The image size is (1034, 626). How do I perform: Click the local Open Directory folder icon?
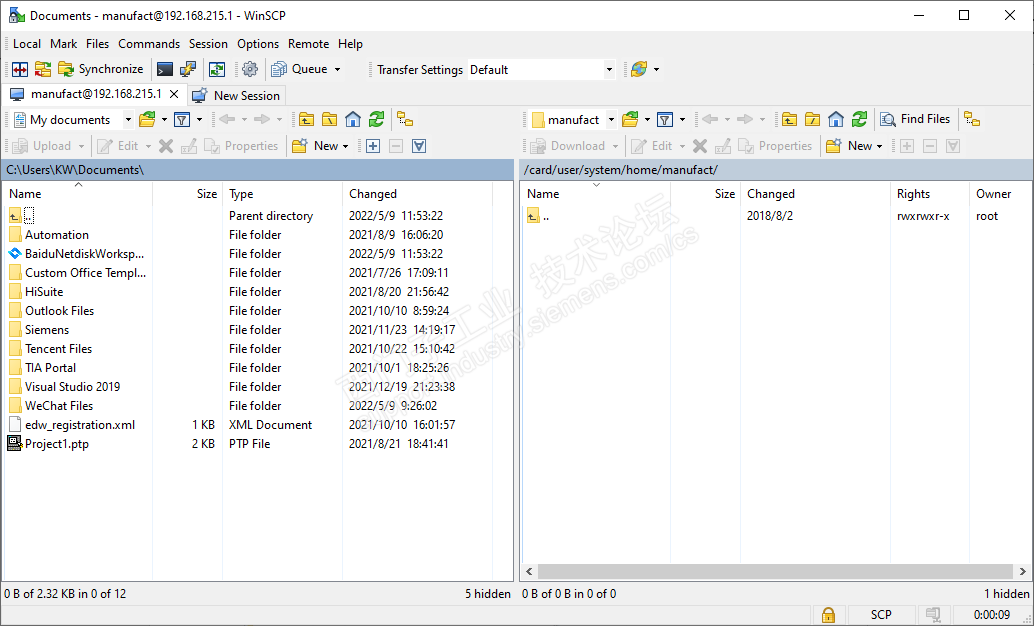[x=147, y=119]
